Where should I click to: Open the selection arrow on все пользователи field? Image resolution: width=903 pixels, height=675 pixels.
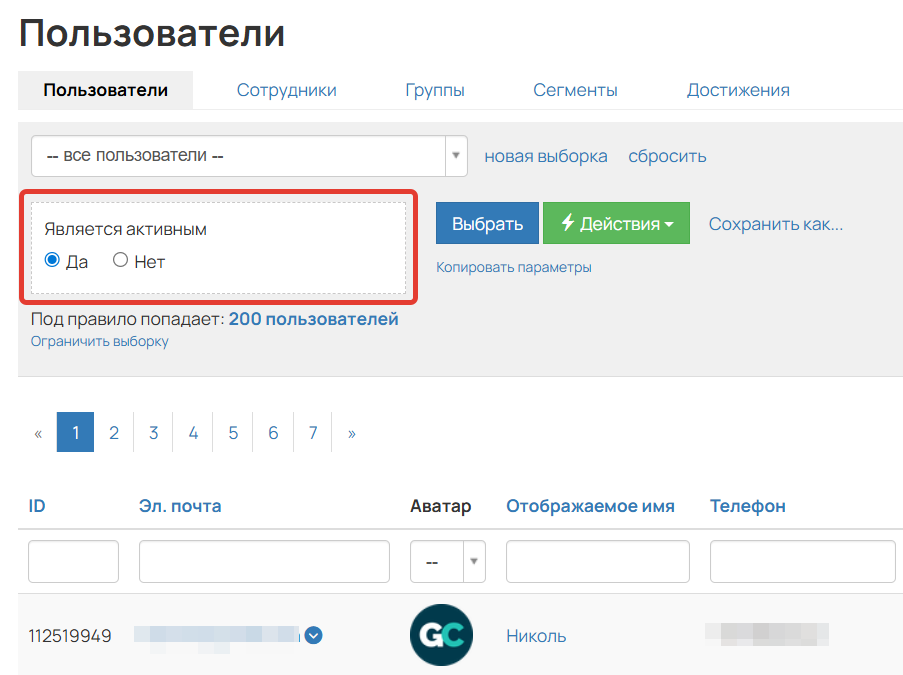(x=456, y=156)
